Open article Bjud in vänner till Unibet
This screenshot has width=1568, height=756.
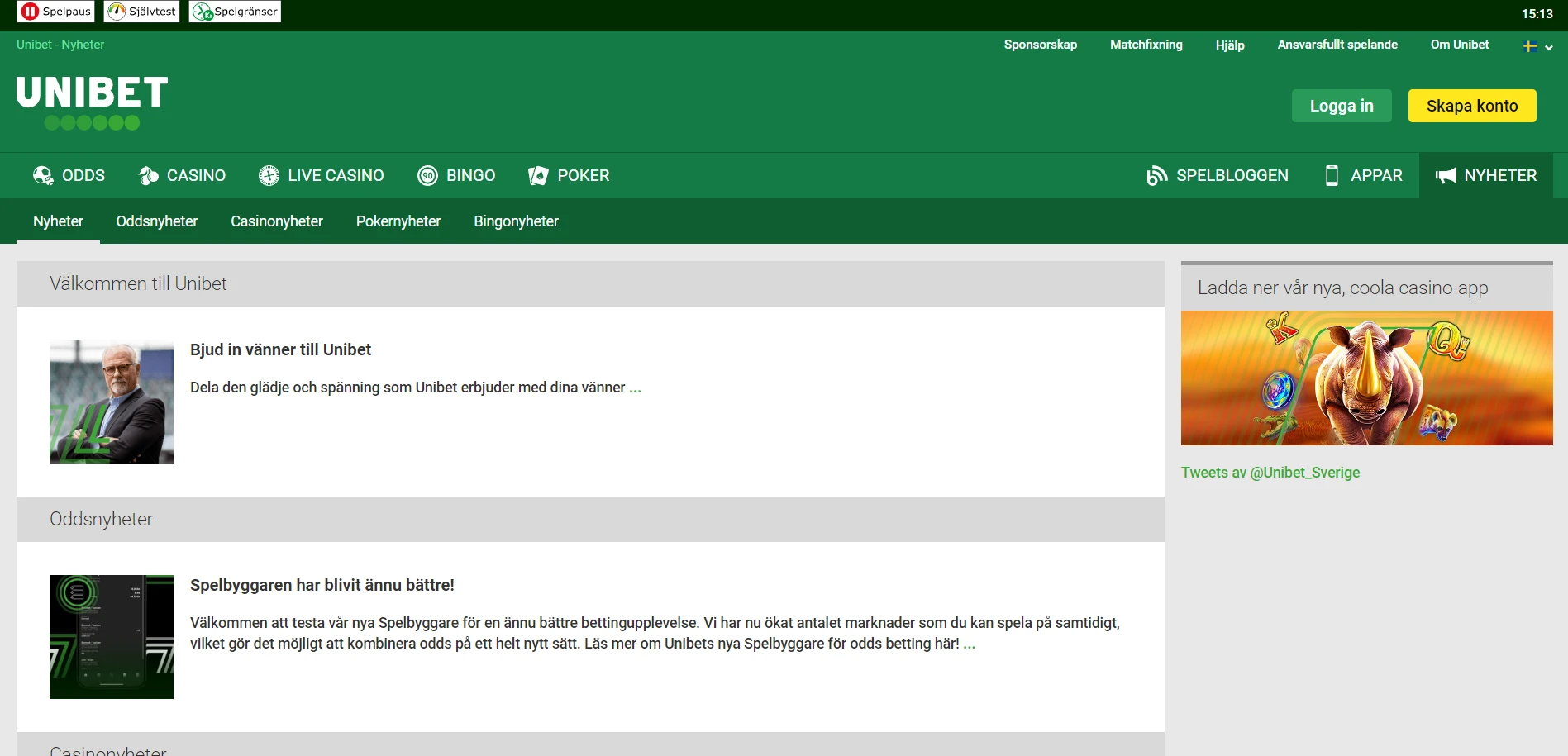pos(280,349)
